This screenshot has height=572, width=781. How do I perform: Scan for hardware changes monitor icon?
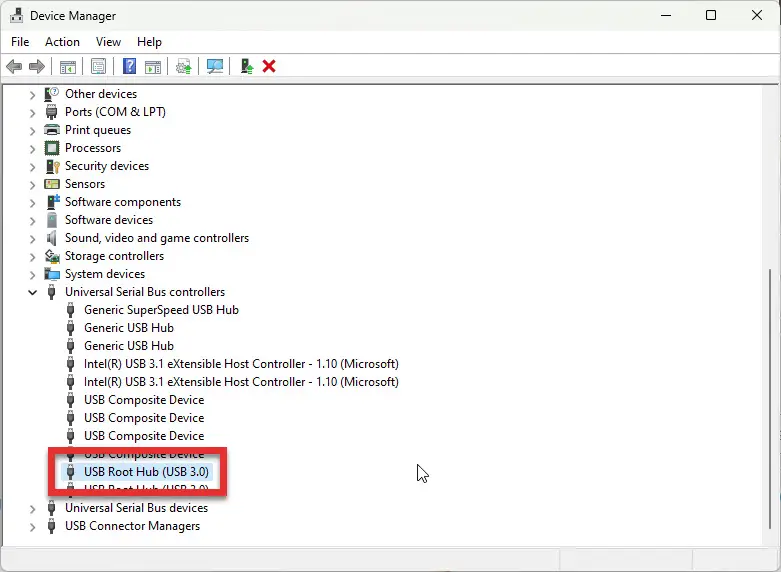[215, 66]
